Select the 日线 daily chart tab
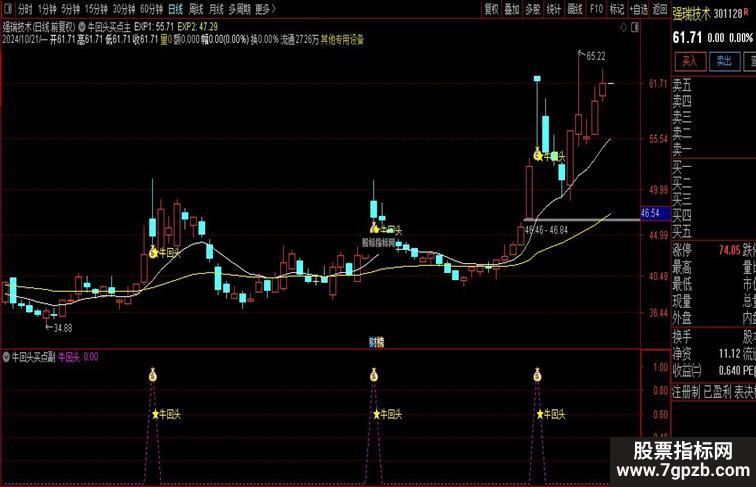The height and width of the screenshot is (487, 756). click(176, 9)
